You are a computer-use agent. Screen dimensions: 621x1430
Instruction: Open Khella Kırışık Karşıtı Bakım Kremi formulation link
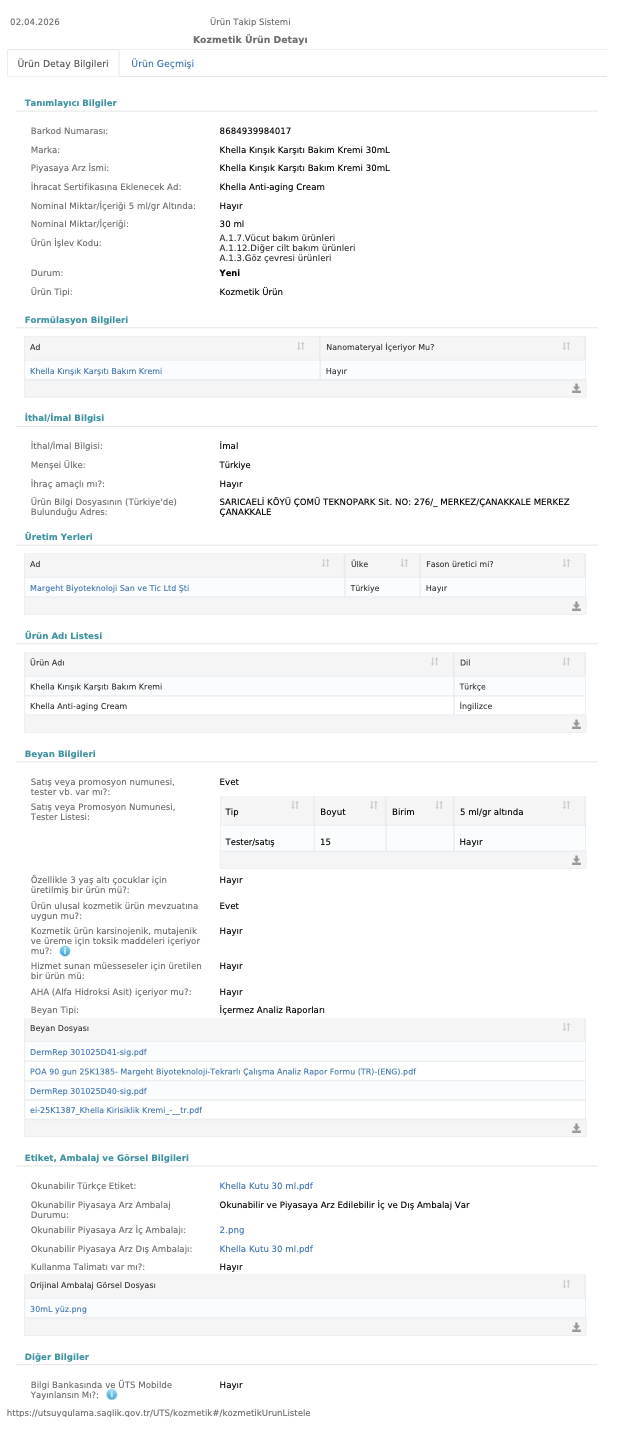click(x=96, y=371)
